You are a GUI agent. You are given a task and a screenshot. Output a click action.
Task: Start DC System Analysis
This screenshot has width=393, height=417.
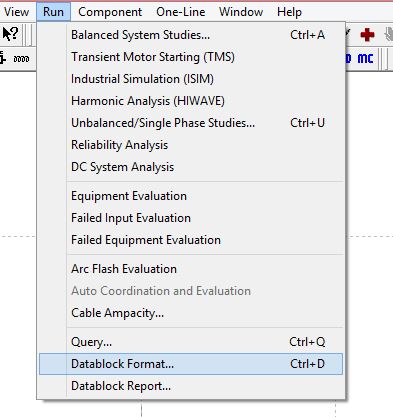pyautogui.click(x=191, y=167)
